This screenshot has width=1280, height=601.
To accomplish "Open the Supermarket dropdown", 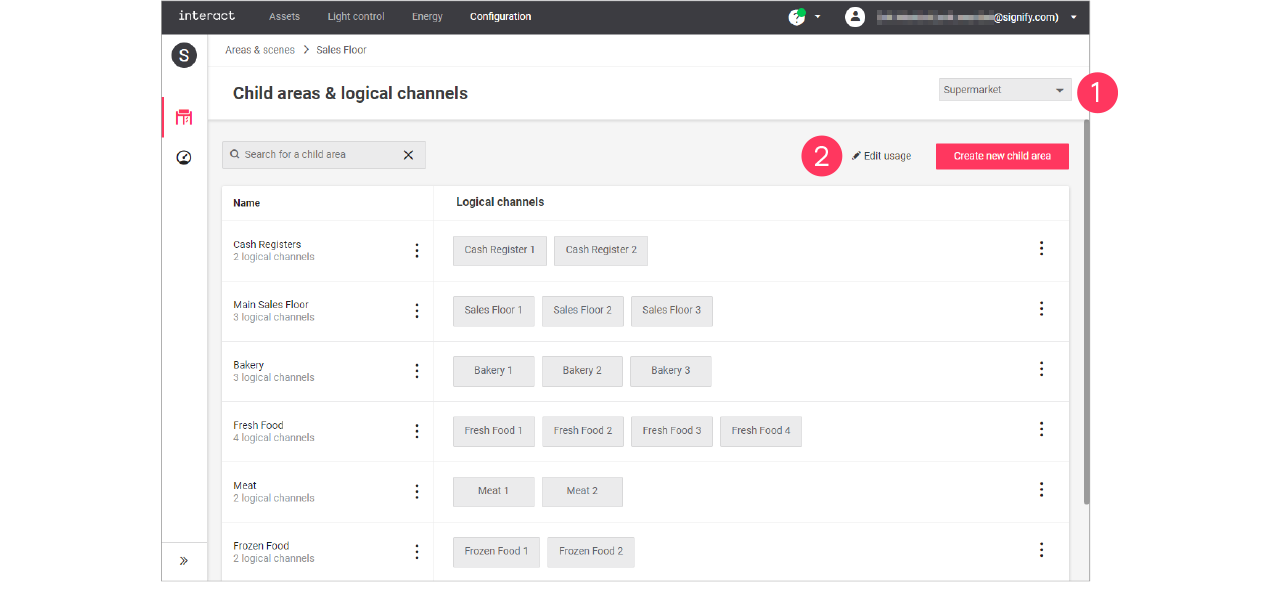I will click(x=1005, y=90).
